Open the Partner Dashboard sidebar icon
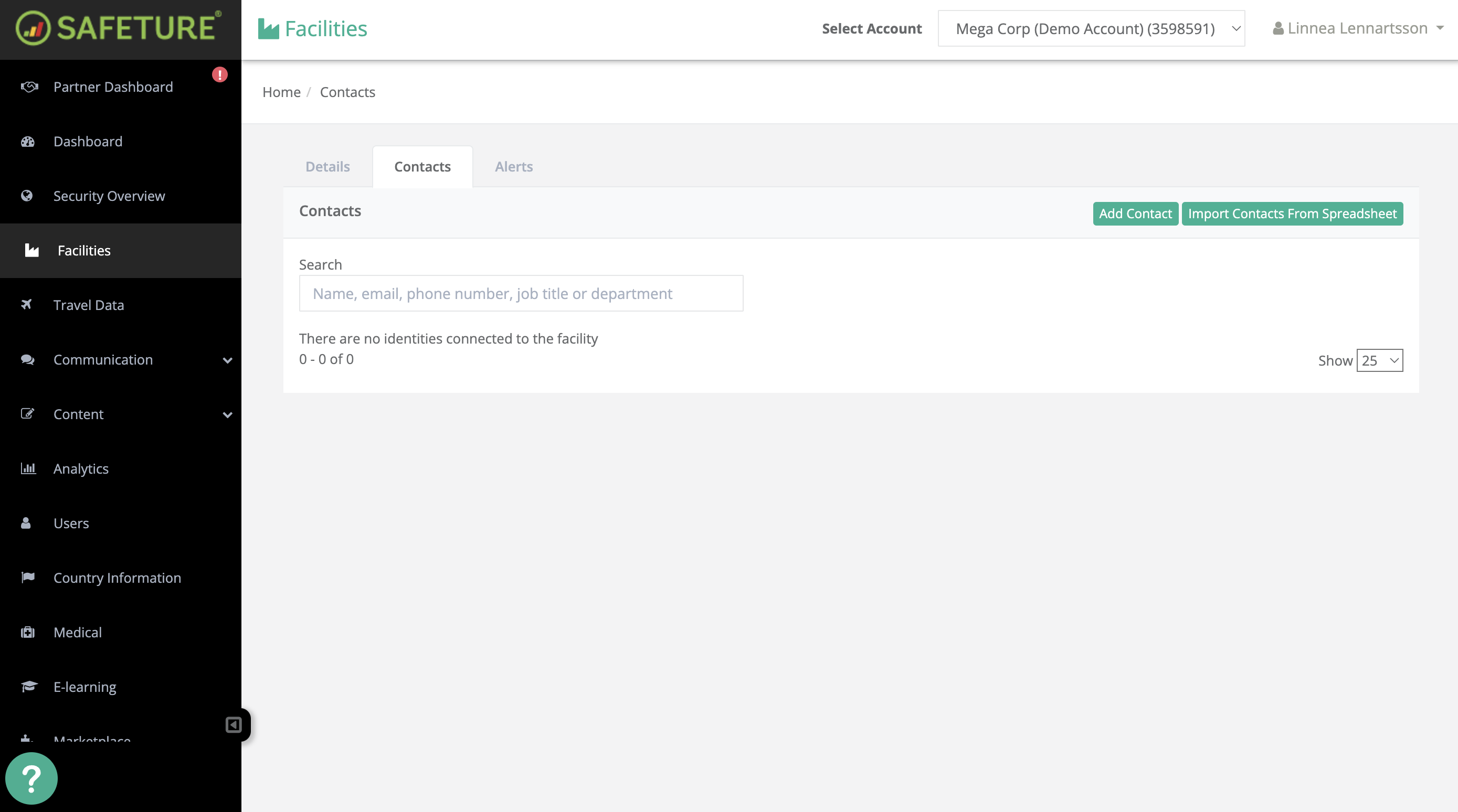The height and width of the screenshot is (812, 1458). (x=29, y=87)
